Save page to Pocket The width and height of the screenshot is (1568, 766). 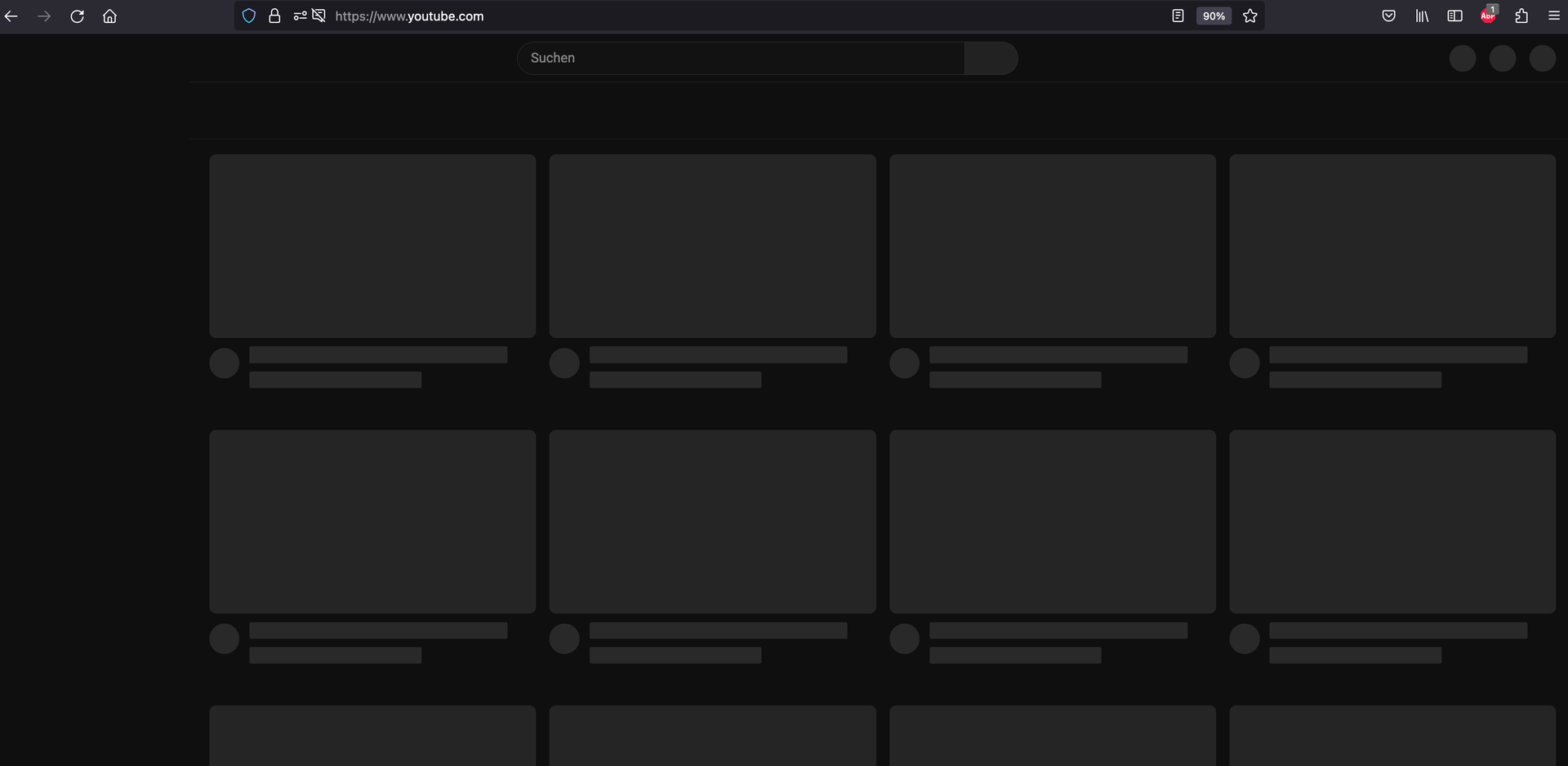pos(1388,16)
